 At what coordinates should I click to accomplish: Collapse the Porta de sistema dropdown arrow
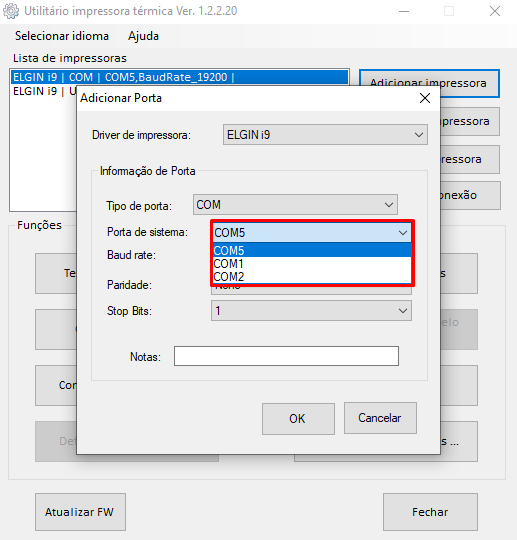point(403,233)
